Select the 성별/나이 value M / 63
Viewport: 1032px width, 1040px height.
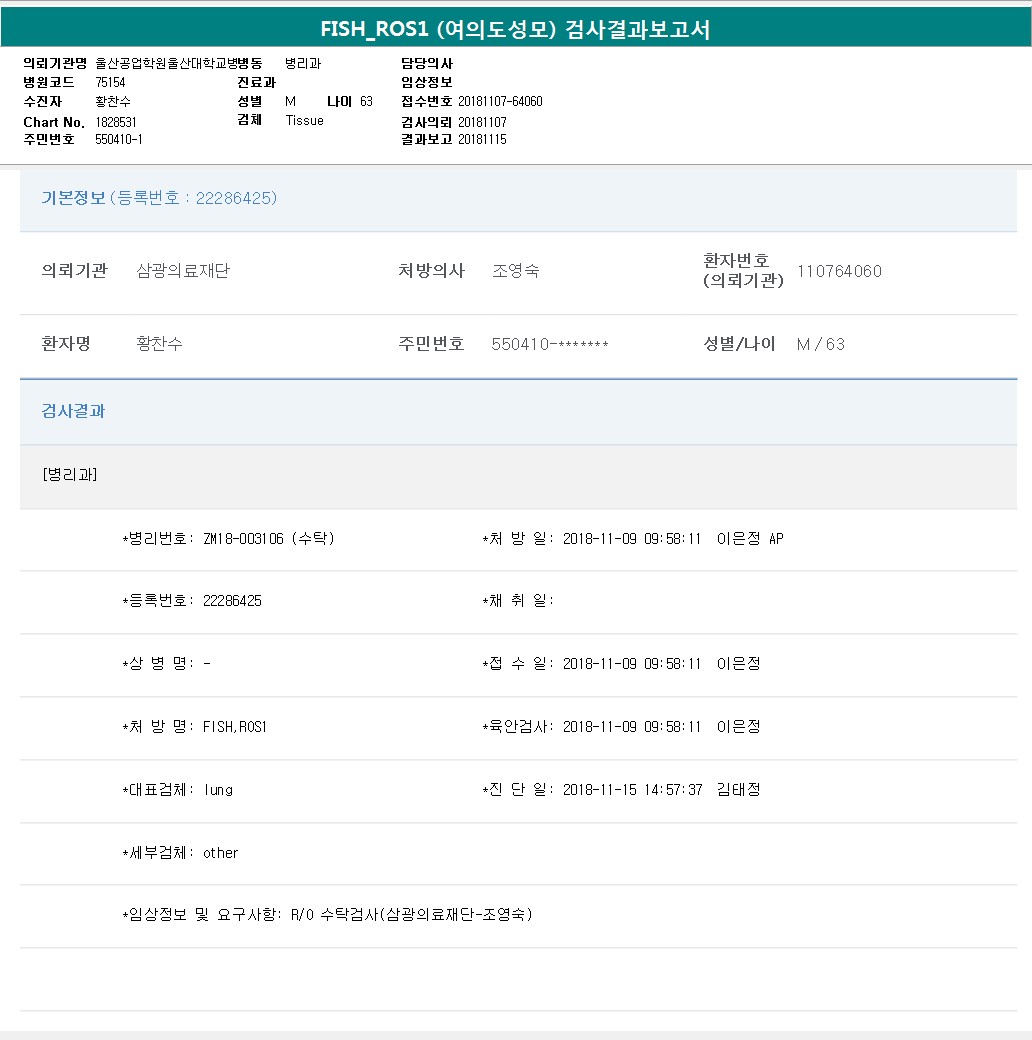point(820,344)
